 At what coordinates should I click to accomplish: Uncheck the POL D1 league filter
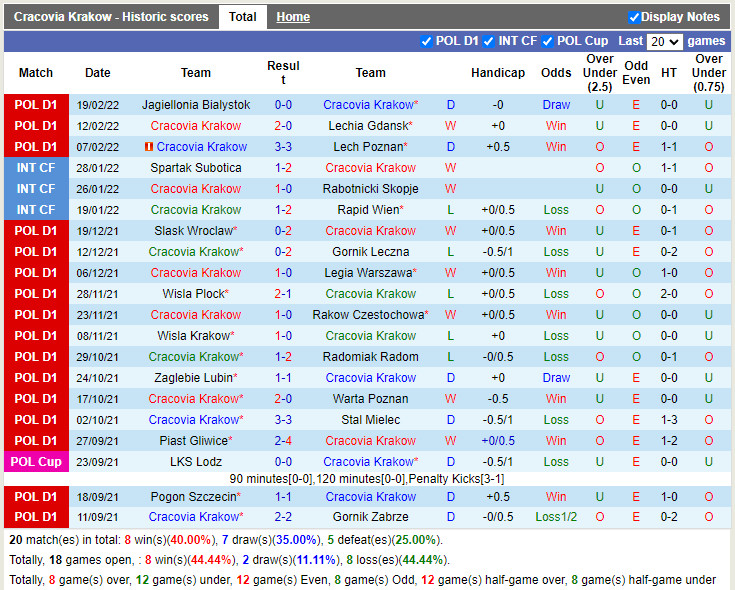(427, 41)
